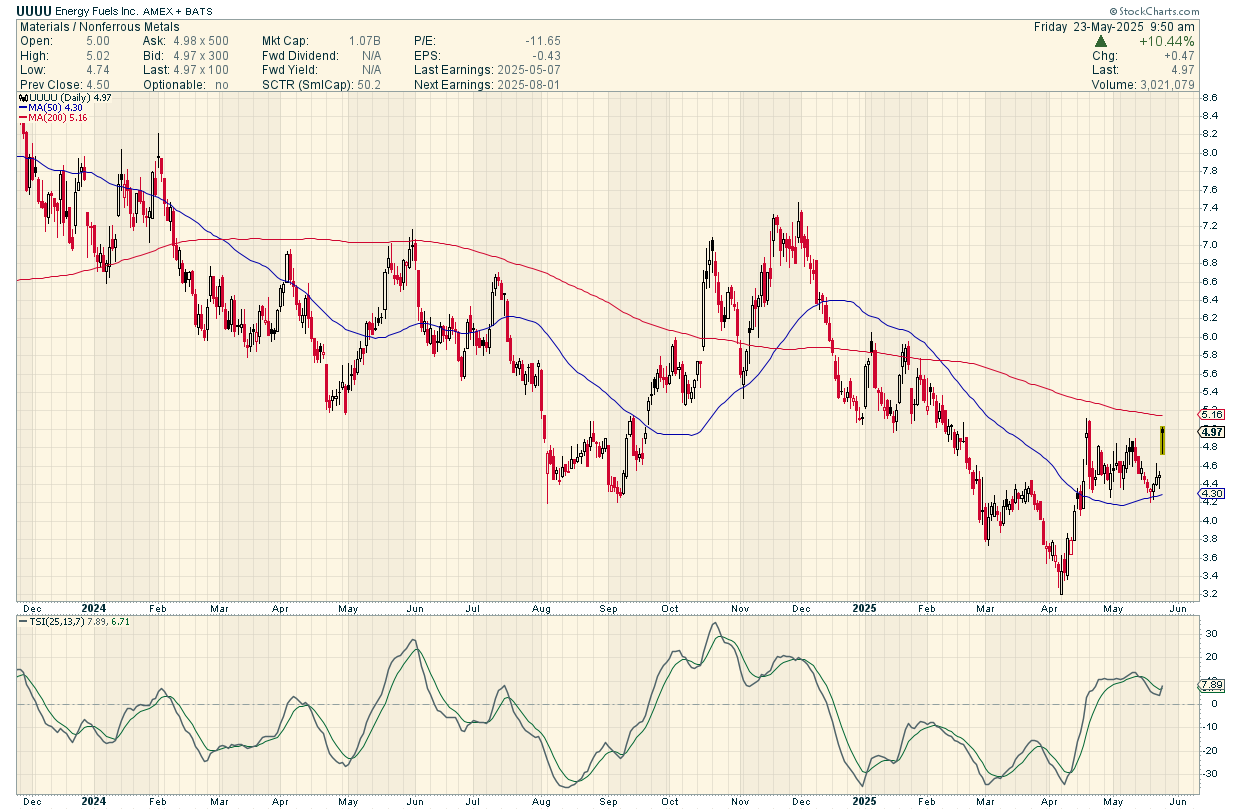Click the UUUU ticker symbol title

click(x=33, y=10)
